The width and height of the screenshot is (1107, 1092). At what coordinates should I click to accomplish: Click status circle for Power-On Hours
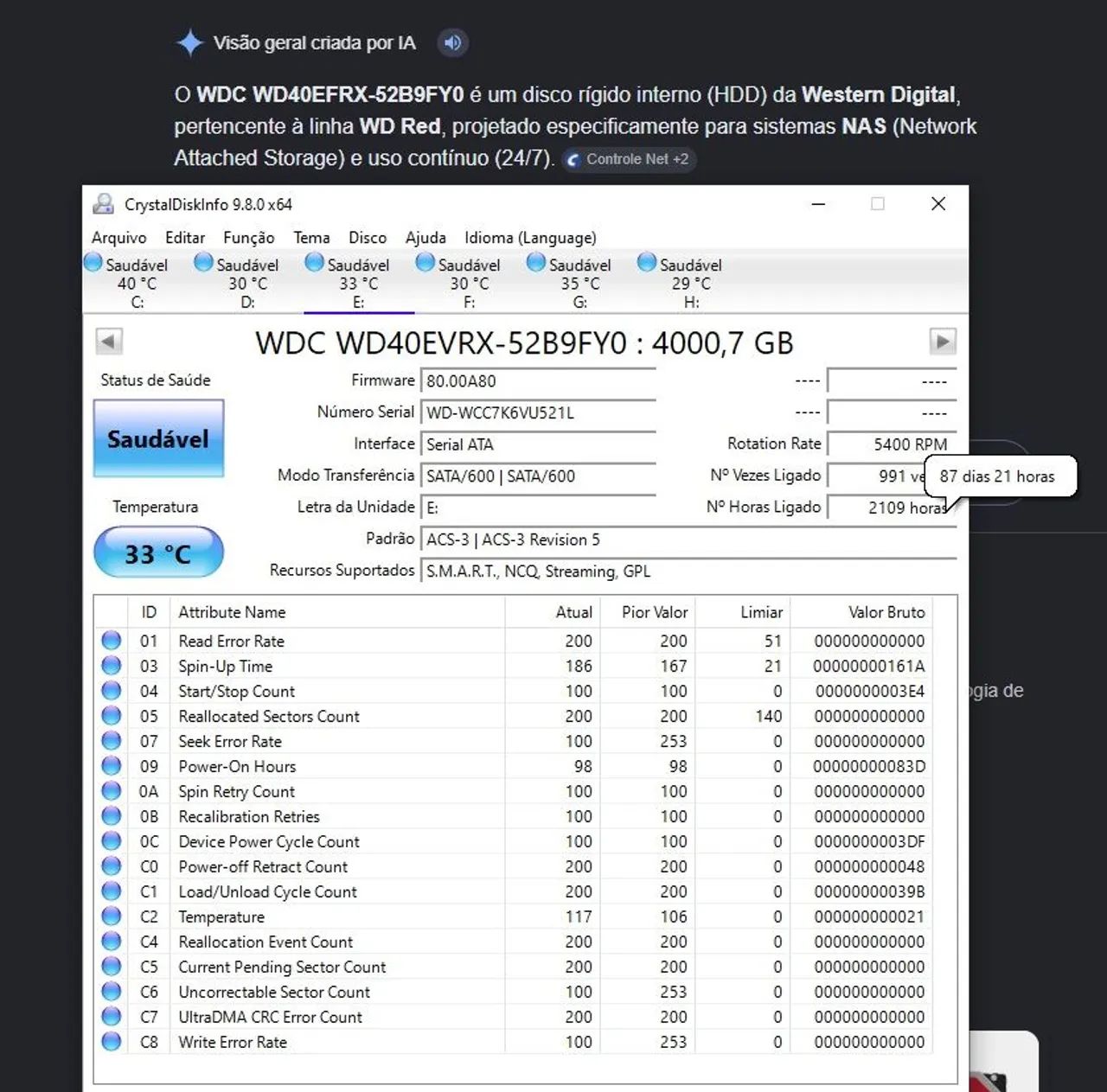(112, 765)
